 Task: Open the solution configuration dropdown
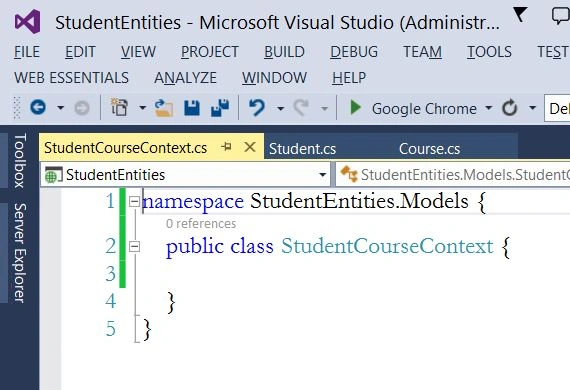click(557, 108)
